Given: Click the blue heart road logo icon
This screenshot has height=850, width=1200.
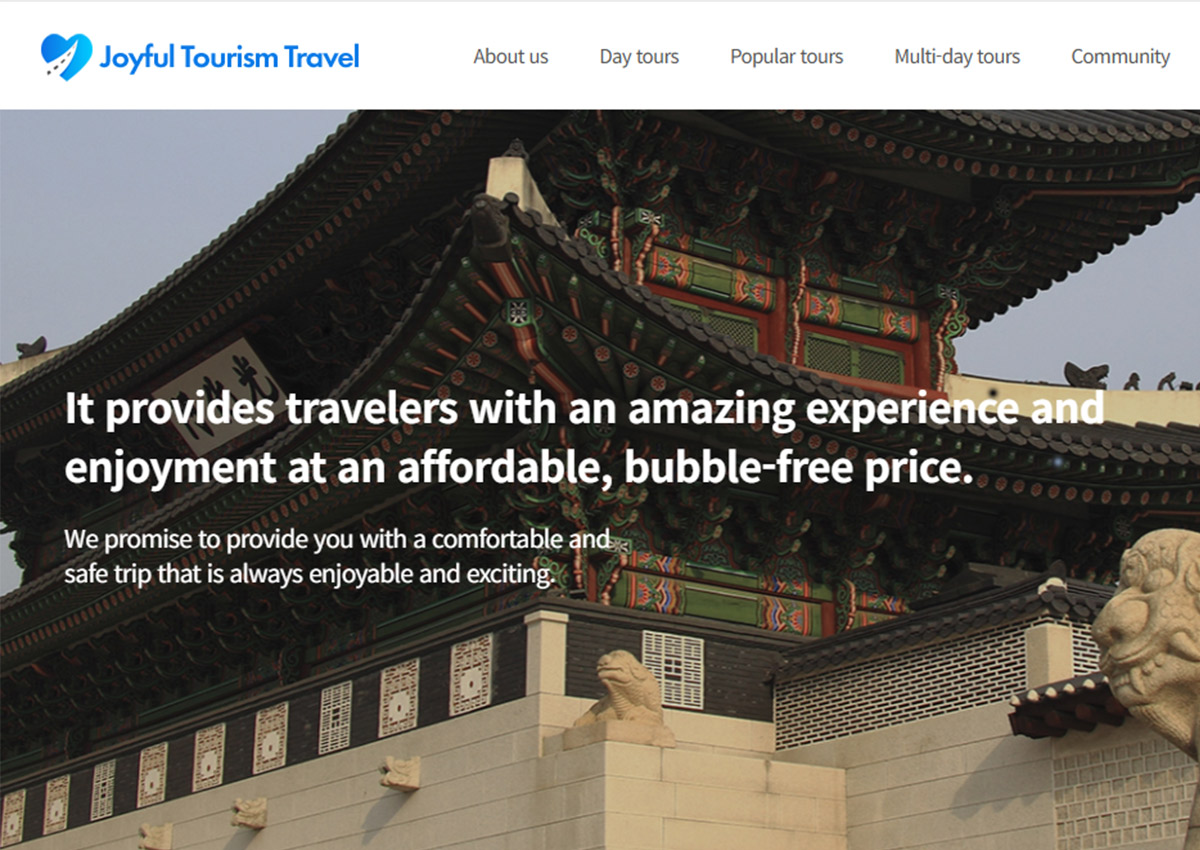Looking at the screenshot, I should coord(66,57).
